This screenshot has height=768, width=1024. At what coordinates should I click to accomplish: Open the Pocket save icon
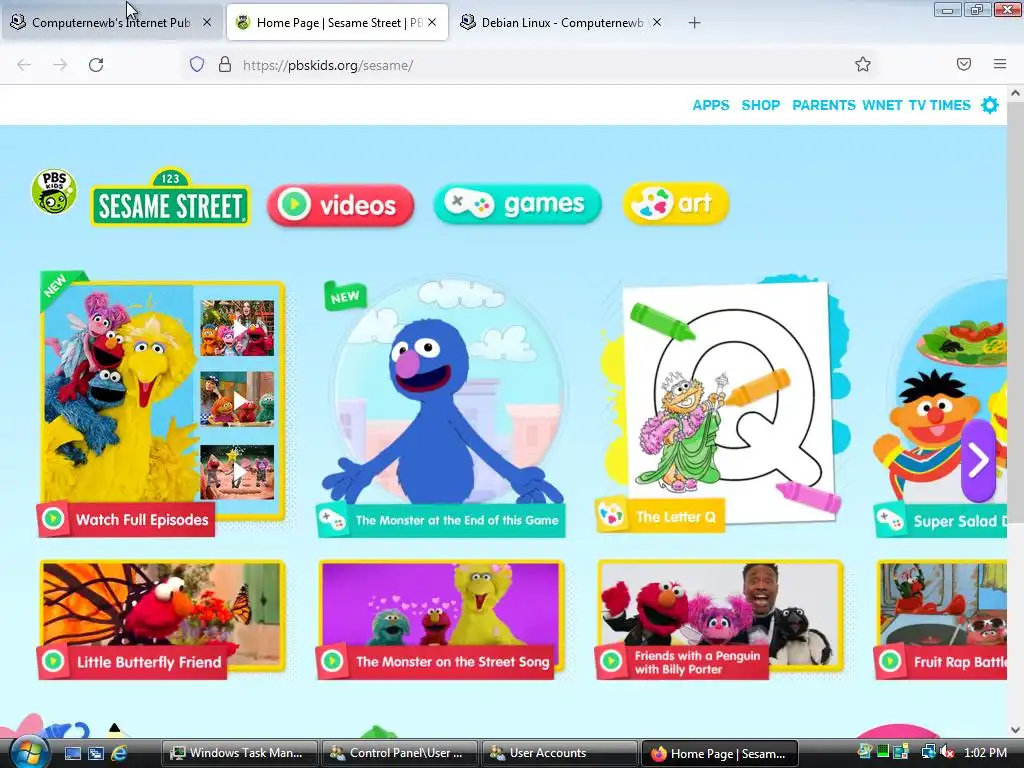pyautogui.click(x=964, y=64)
